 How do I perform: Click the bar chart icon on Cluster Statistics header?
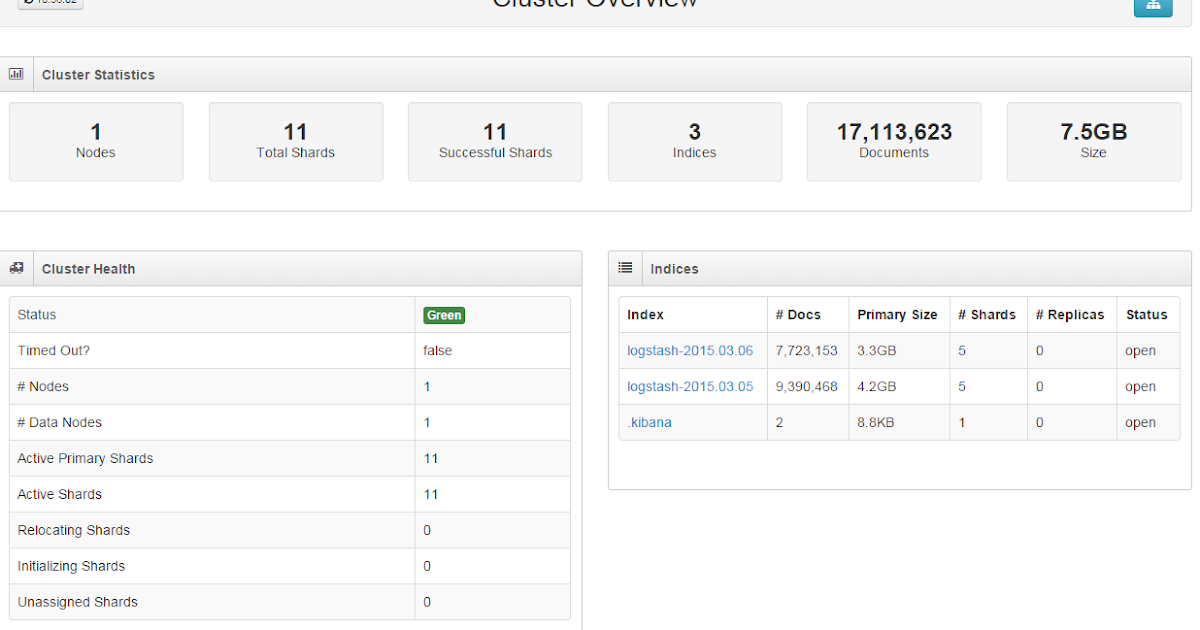pos(16,73)
